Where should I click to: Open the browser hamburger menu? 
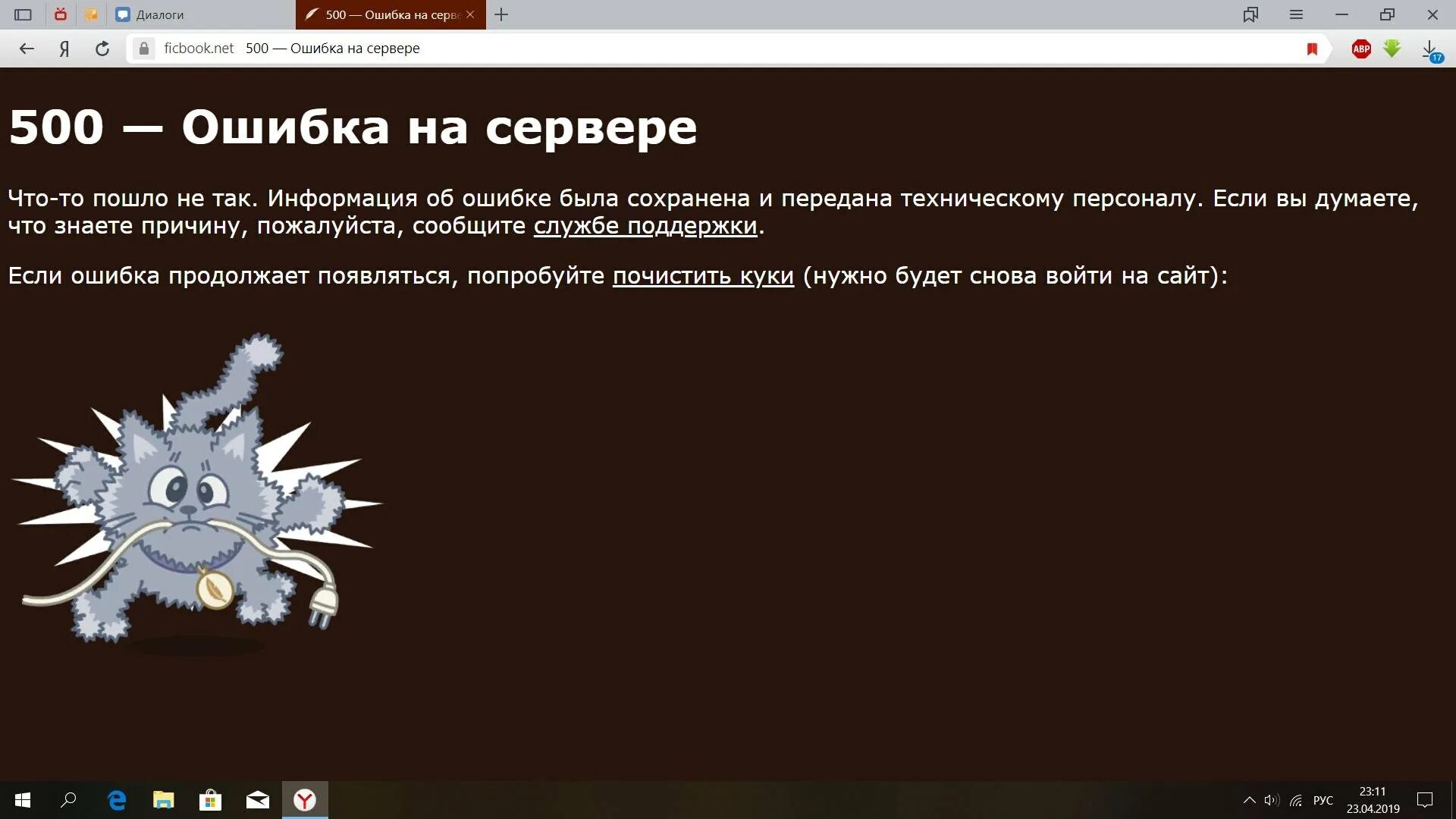[1296, 14]
